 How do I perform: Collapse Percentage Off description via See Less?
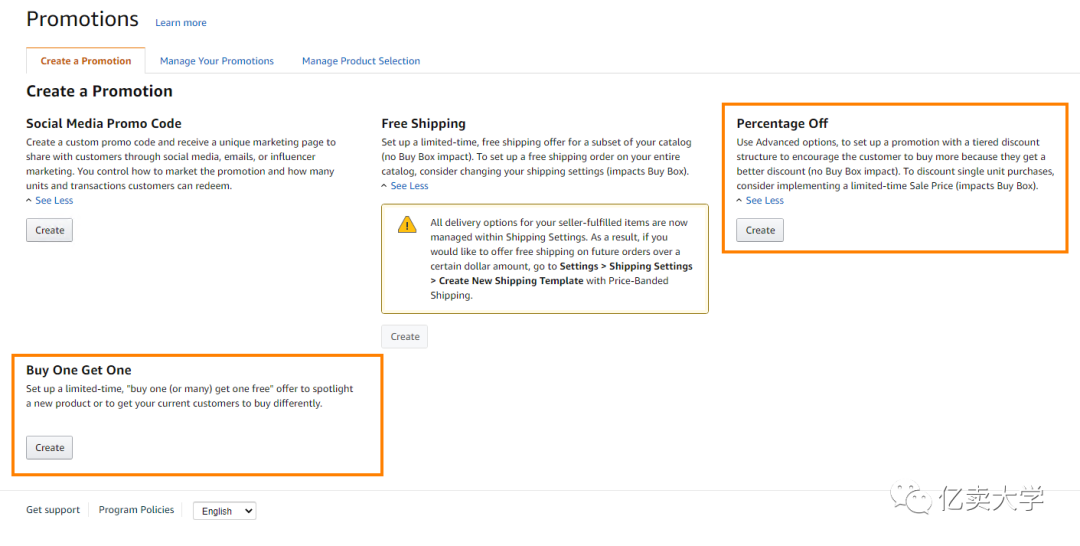tap(760, 200)
